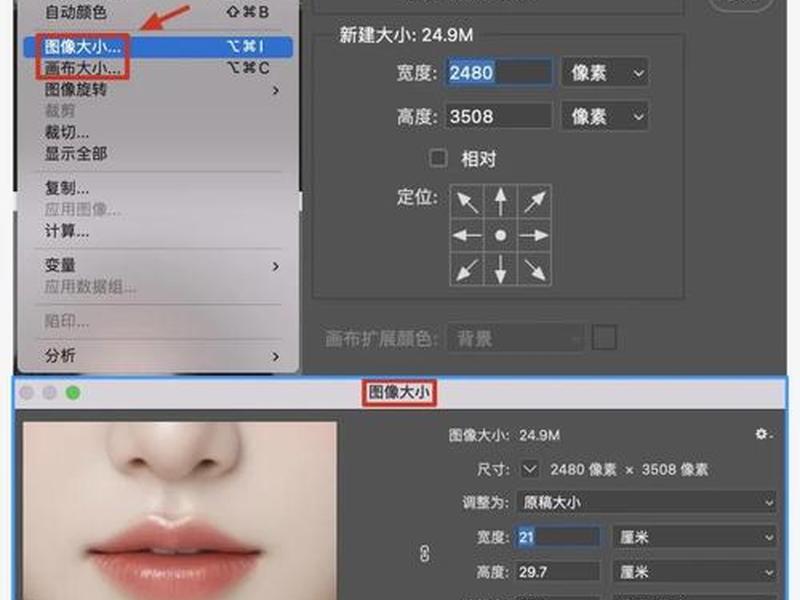
Task: Click canvas 宽度 field showing 2480
Action: click(498, 72)
